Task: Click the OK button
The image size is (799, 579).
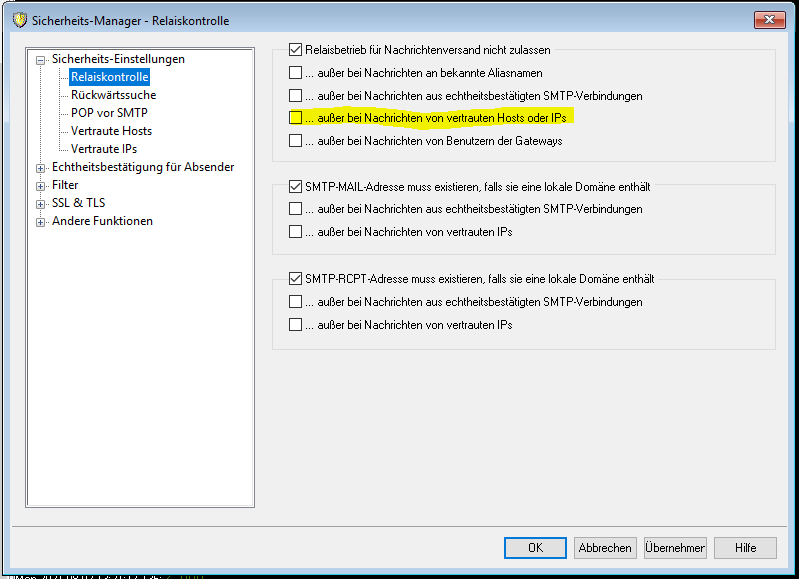Action: (x=535, y=548)
